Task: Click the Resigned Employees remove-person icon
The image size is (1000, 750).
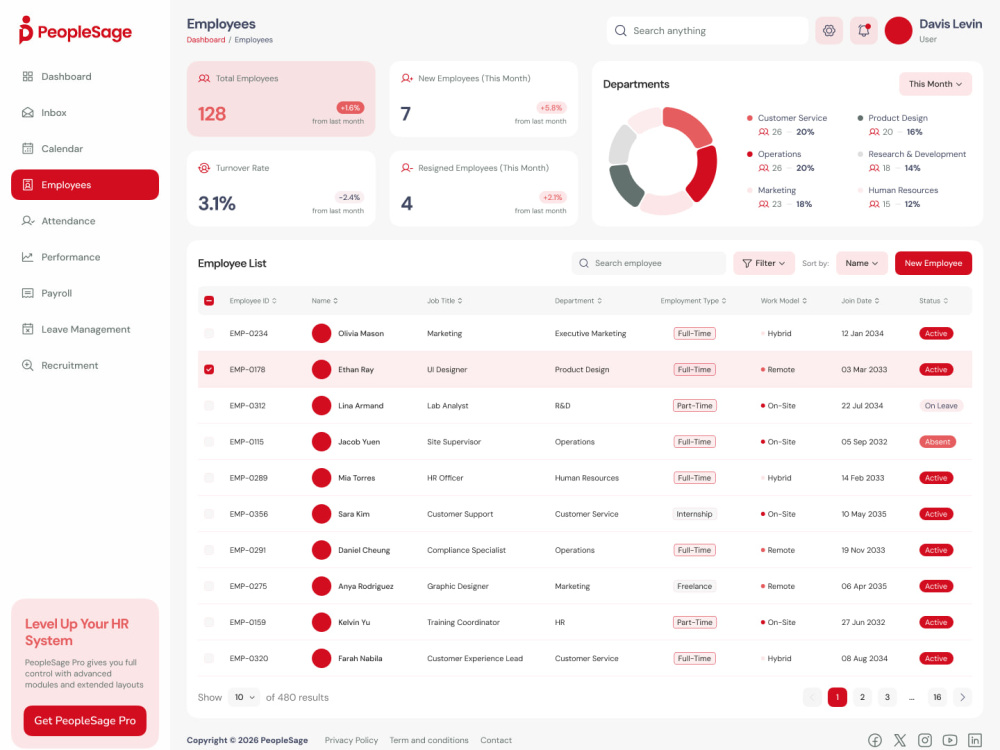Action: (x=407, y=168)
